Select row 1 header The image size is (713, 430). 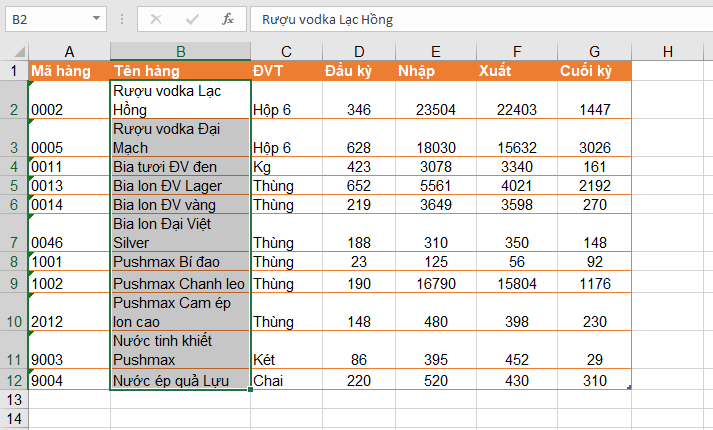pos(14,70)
